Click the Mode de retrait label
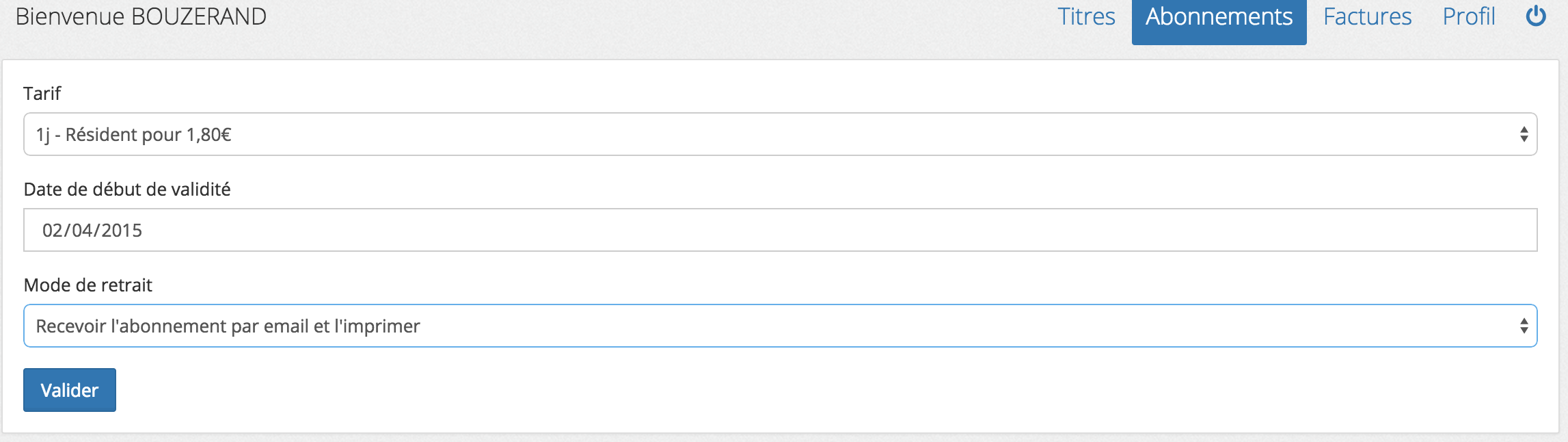Image resolution: width=1568 pixels, height=442 pixels. coord(88,285)
